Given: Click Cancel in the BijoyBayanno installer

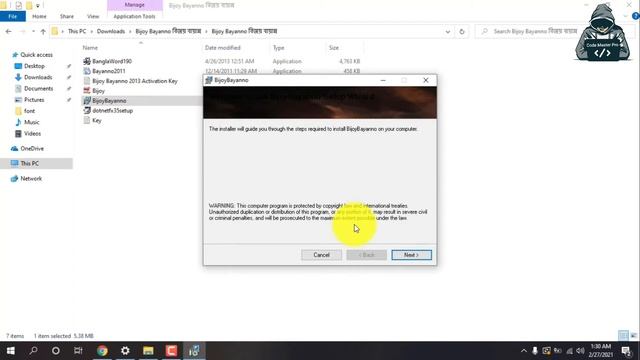Looking at the screenshot, I should tap(321, 255).
